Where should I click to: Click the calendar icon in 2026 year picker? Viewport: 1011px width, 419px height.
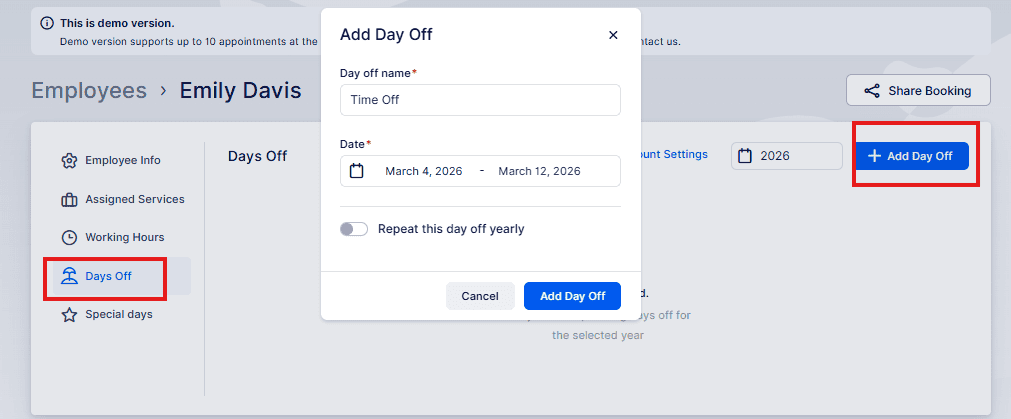tap(745, 156)
